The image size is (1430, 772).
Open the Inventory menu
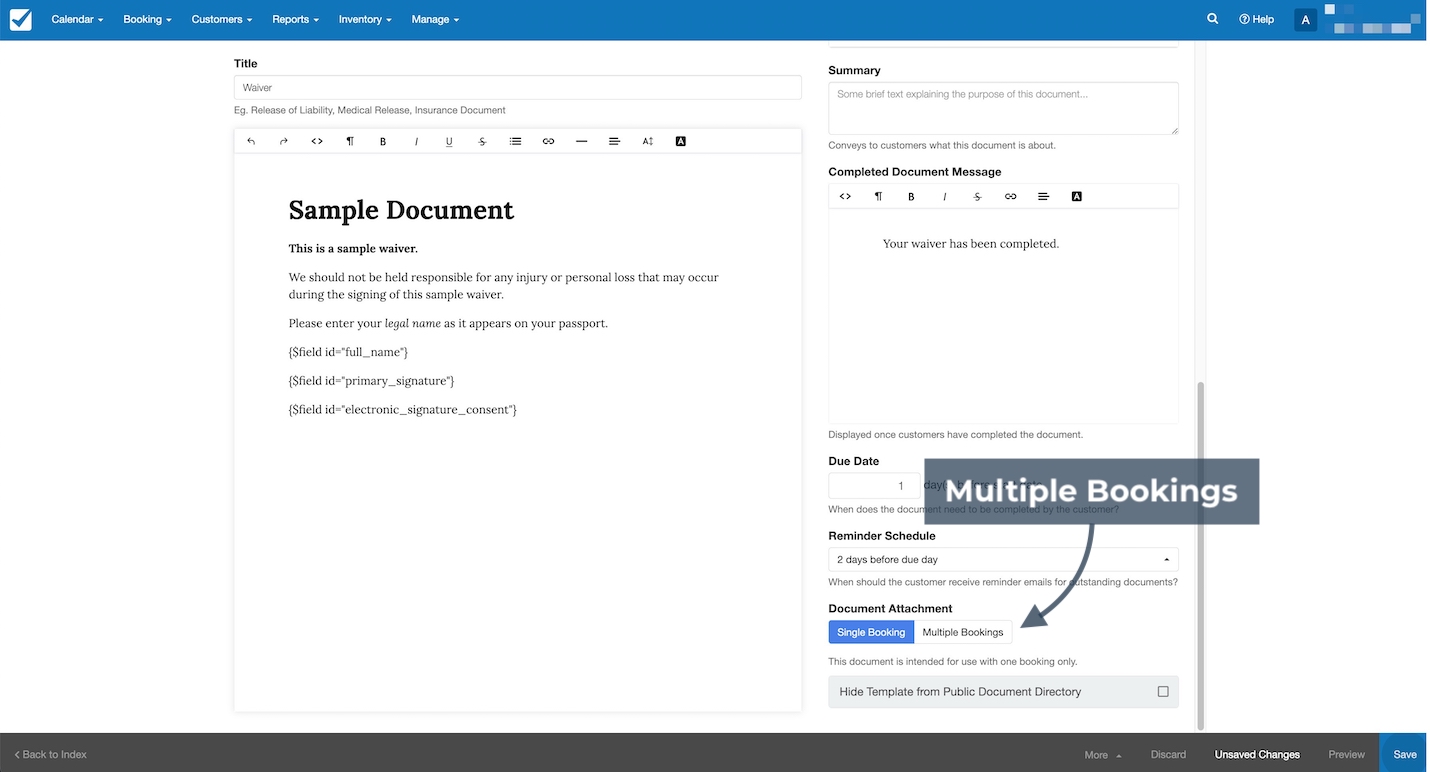pos(365,19)
